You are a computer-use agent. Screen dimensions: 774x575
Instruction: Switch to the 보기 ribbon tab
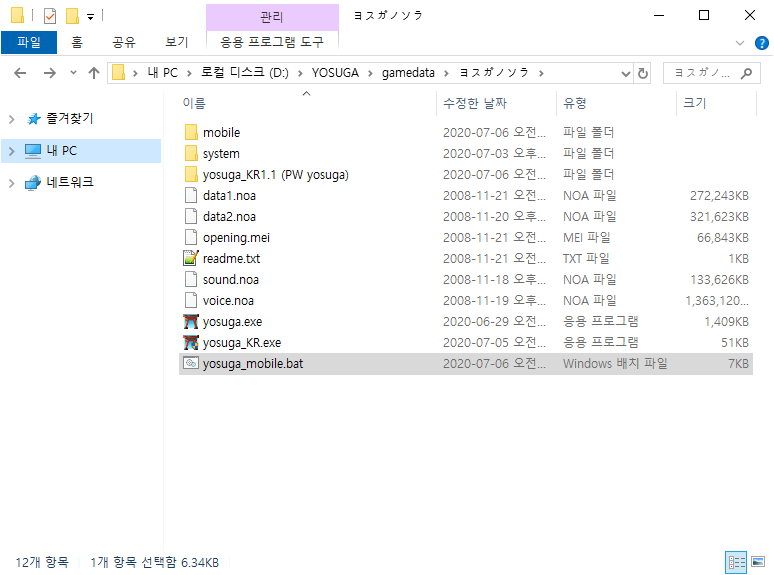[177, 42]
